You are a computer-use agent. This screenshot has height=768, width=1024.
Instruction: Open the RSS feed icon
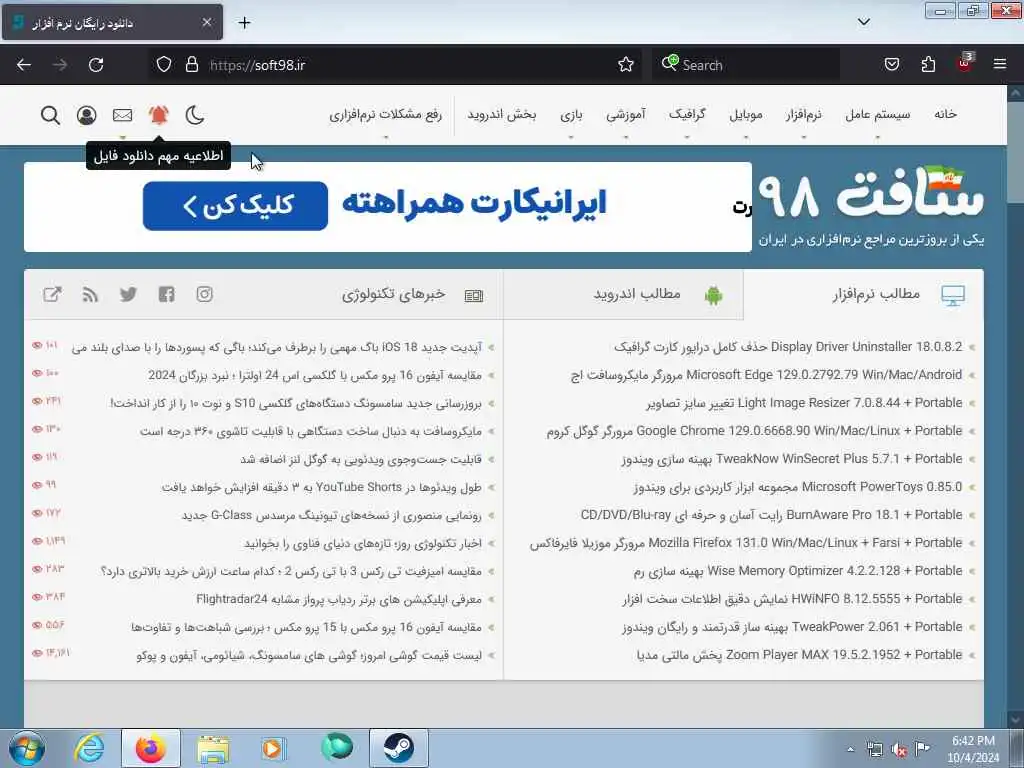coord(90,295)
